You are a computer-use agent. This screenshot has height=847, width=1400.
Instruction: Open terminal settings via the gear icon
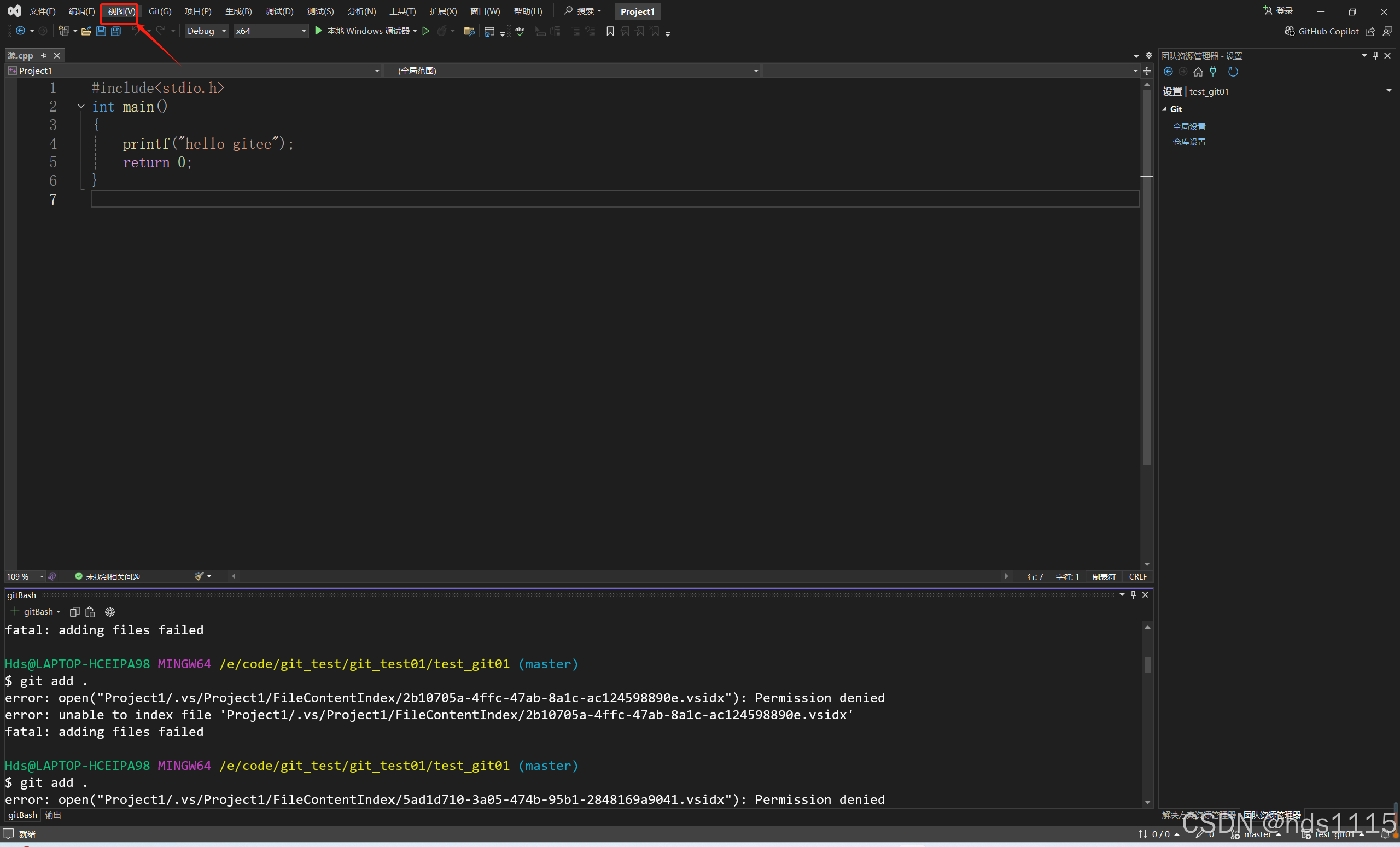pos(110,612)
